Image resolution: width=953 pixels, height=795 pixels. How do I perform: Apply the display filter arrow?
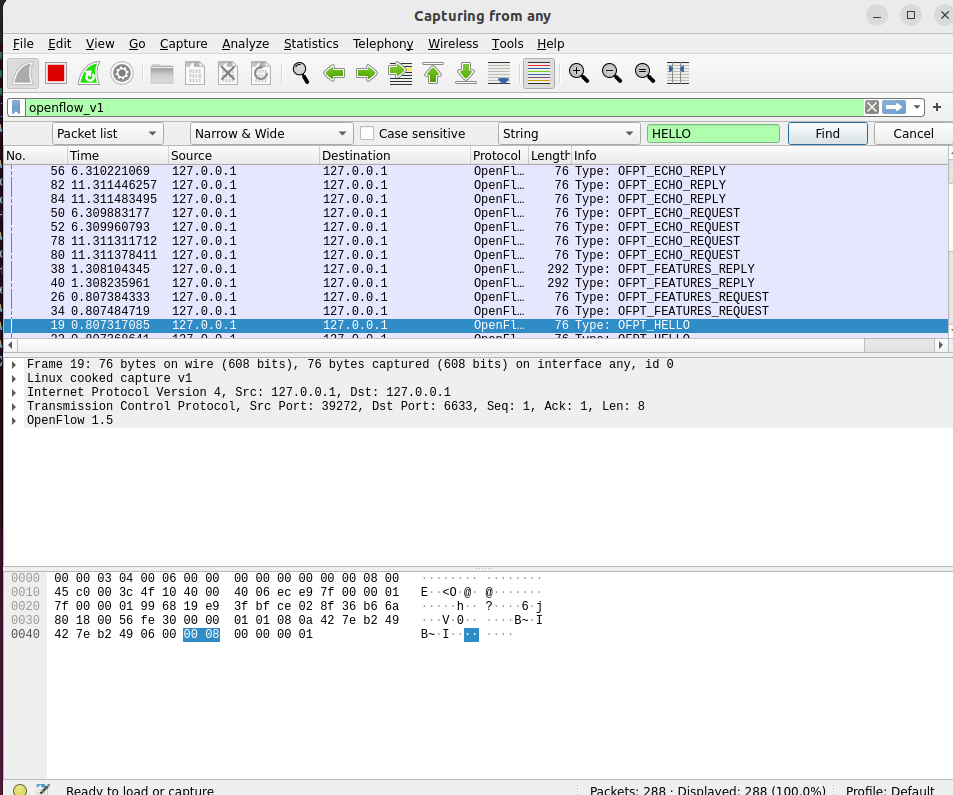893,108
